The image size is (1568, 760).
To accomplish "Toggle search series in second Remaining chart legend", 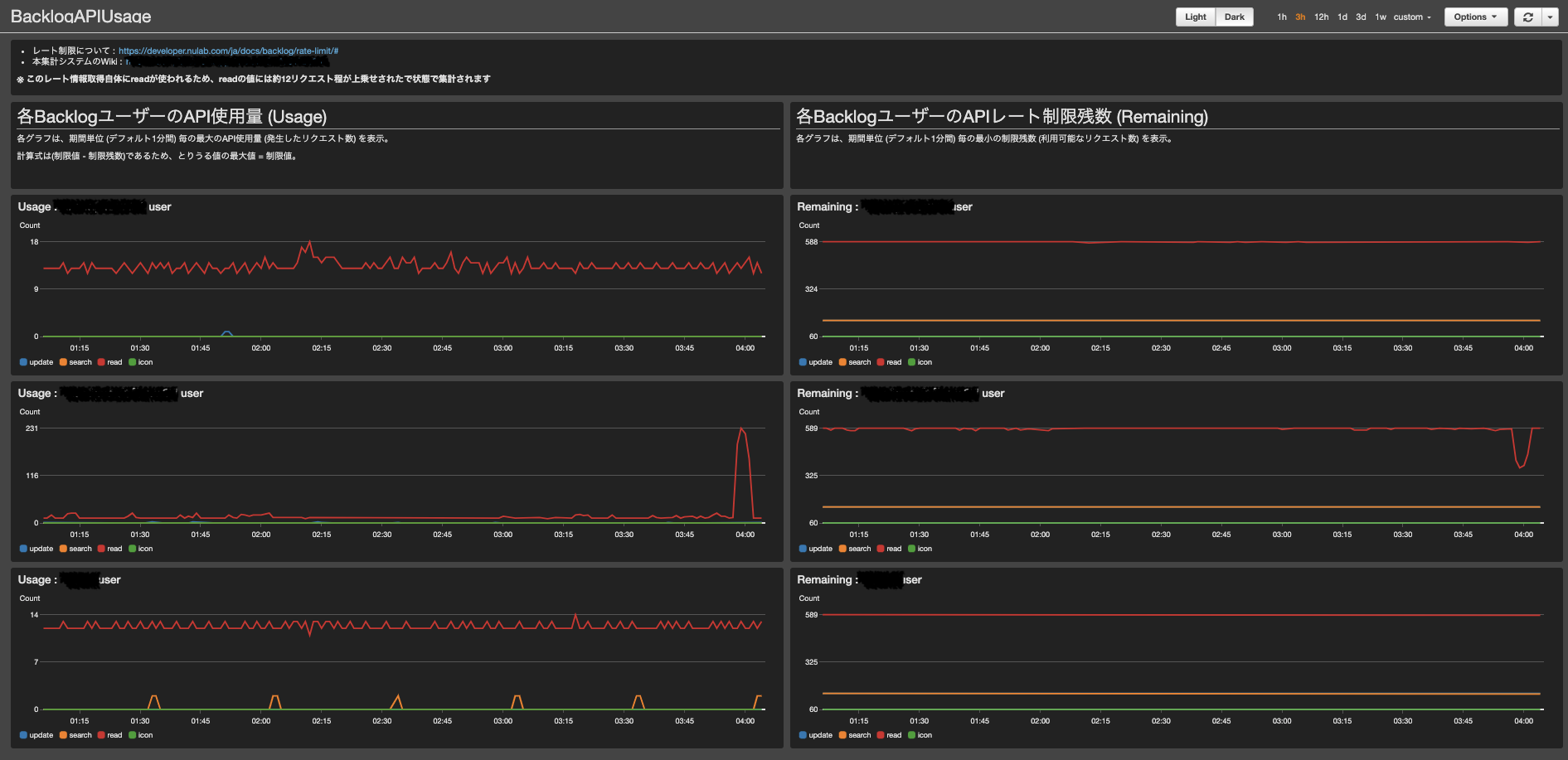I will click(855, 549).
